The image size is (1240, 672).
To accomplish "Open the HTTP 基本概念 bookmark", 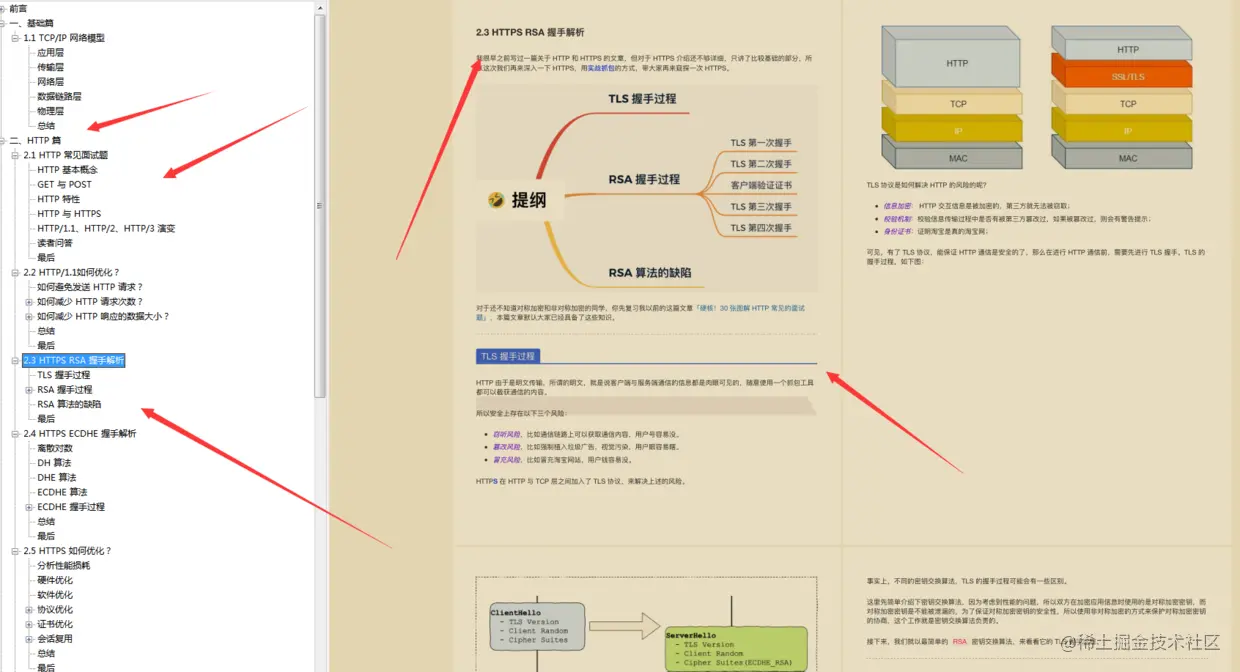I will click(x=68, y=170).
